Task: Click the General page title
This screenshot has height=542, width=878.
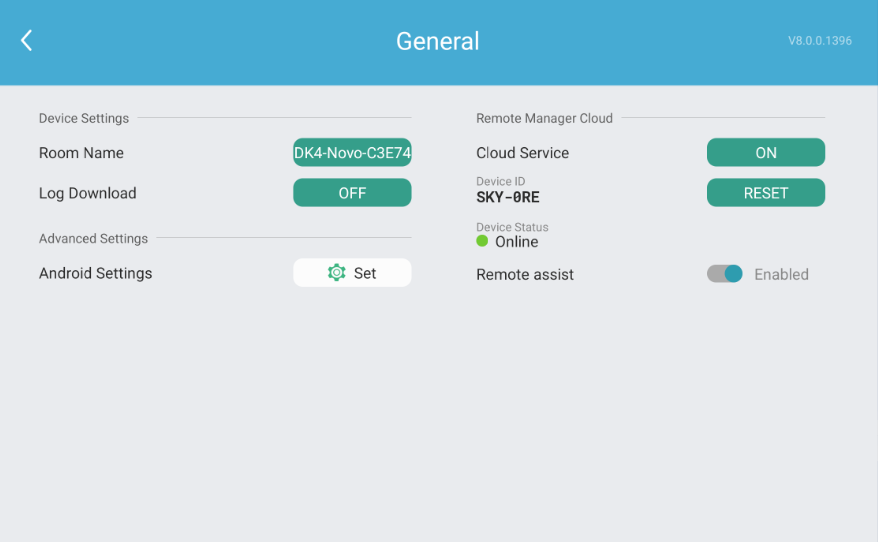Action: click(438, 41)
